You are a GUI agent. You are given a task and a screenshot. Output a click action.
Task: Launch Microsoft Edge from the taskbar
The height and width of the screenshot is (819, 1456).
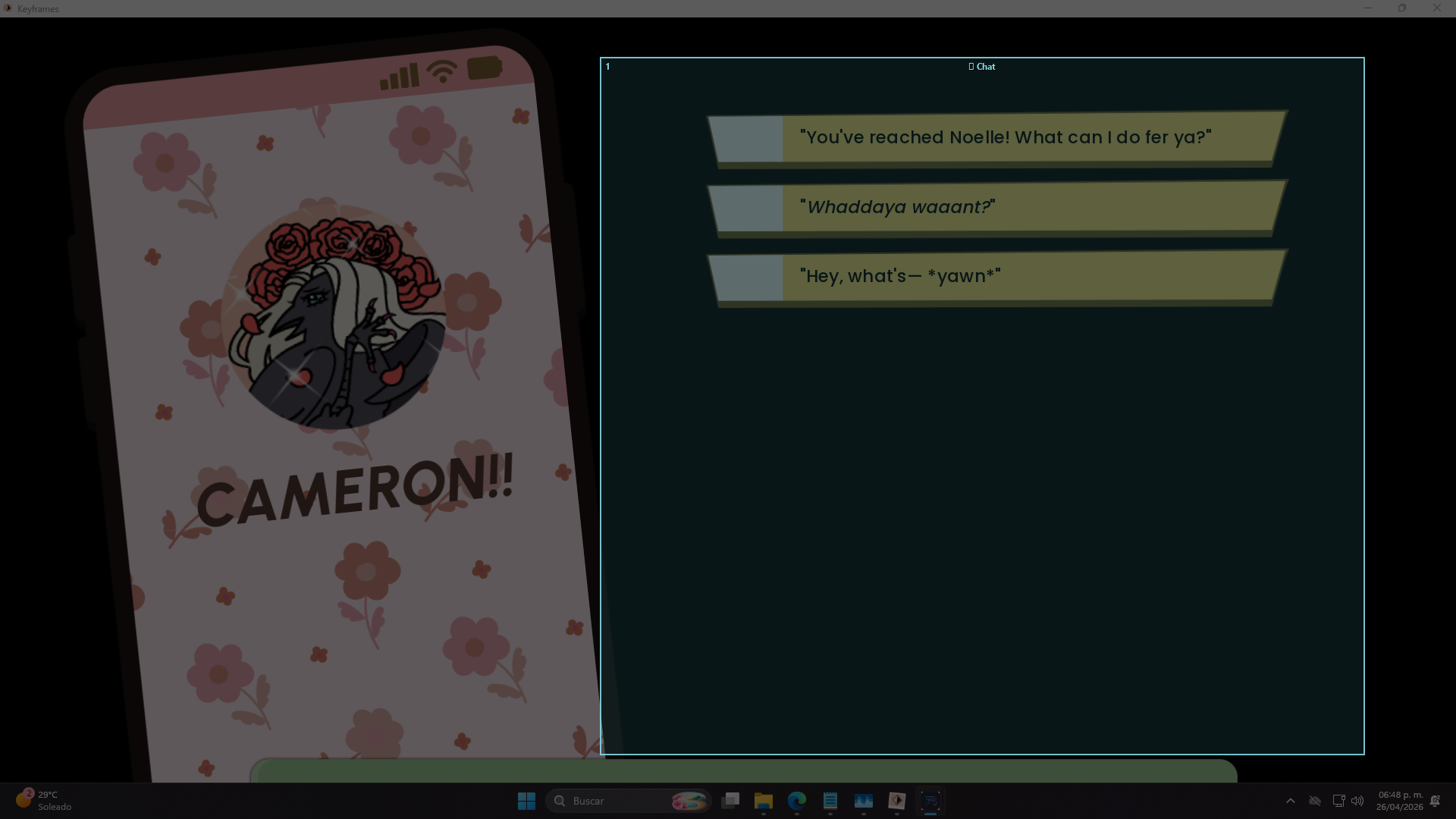(797, 801)
